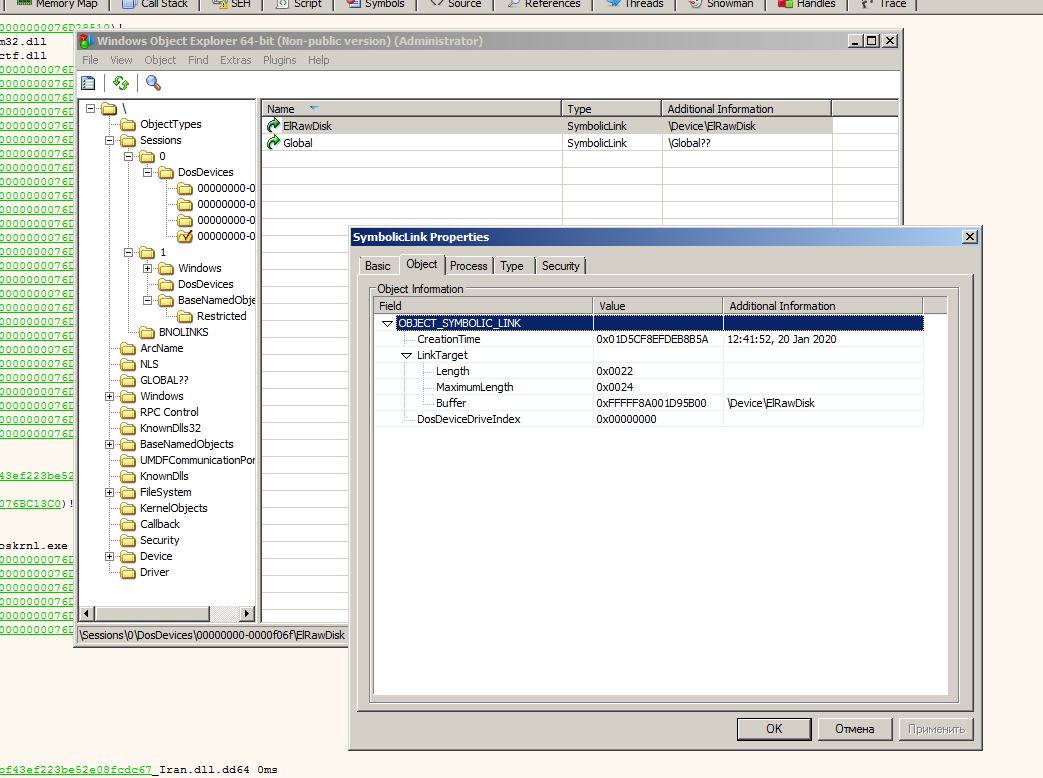Collapse the root backslash node

pyautogui.click(x=90, y=108)
